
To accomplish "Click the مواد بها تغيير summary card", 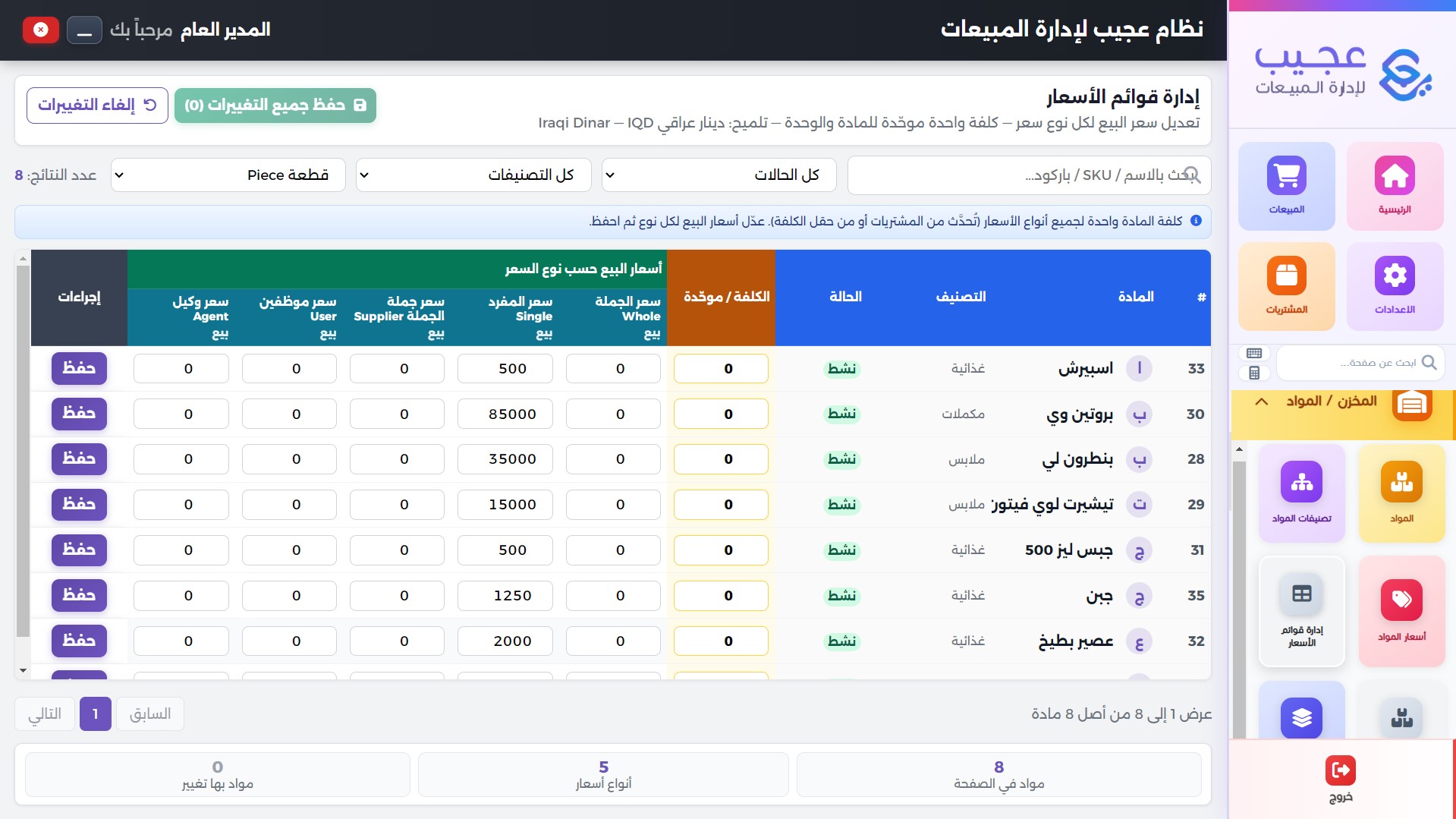I will click(218, 775).
